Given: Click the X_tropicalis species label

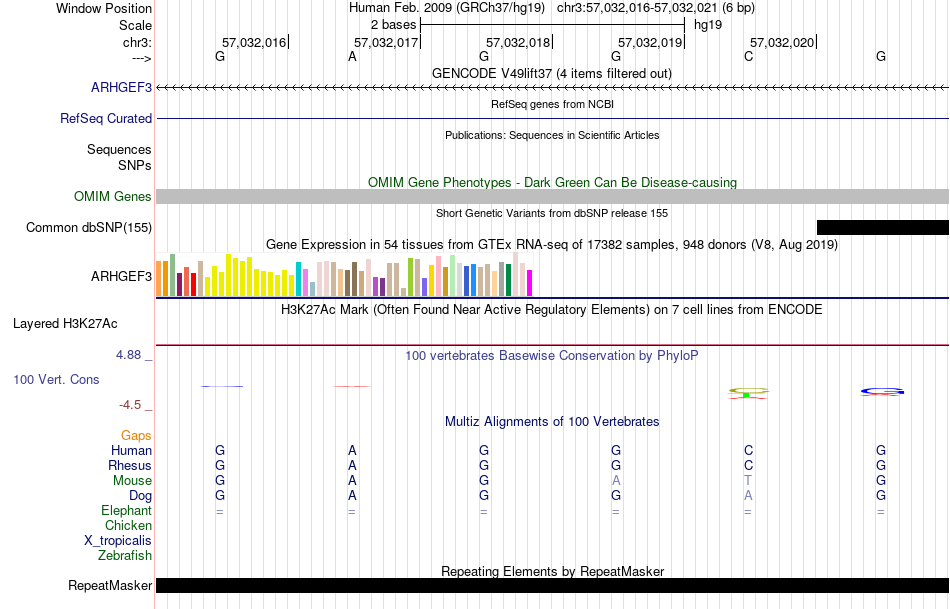Looking at the screenshot, I should tap(118, 541).
